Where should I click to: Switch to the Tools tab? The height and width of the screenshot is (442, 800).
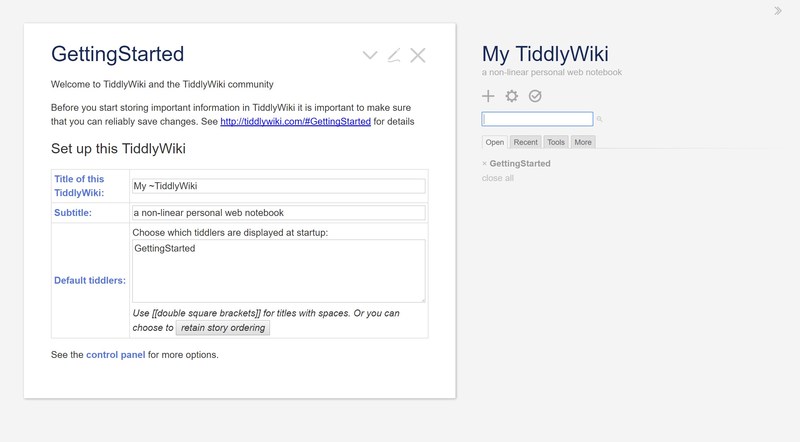556,142
